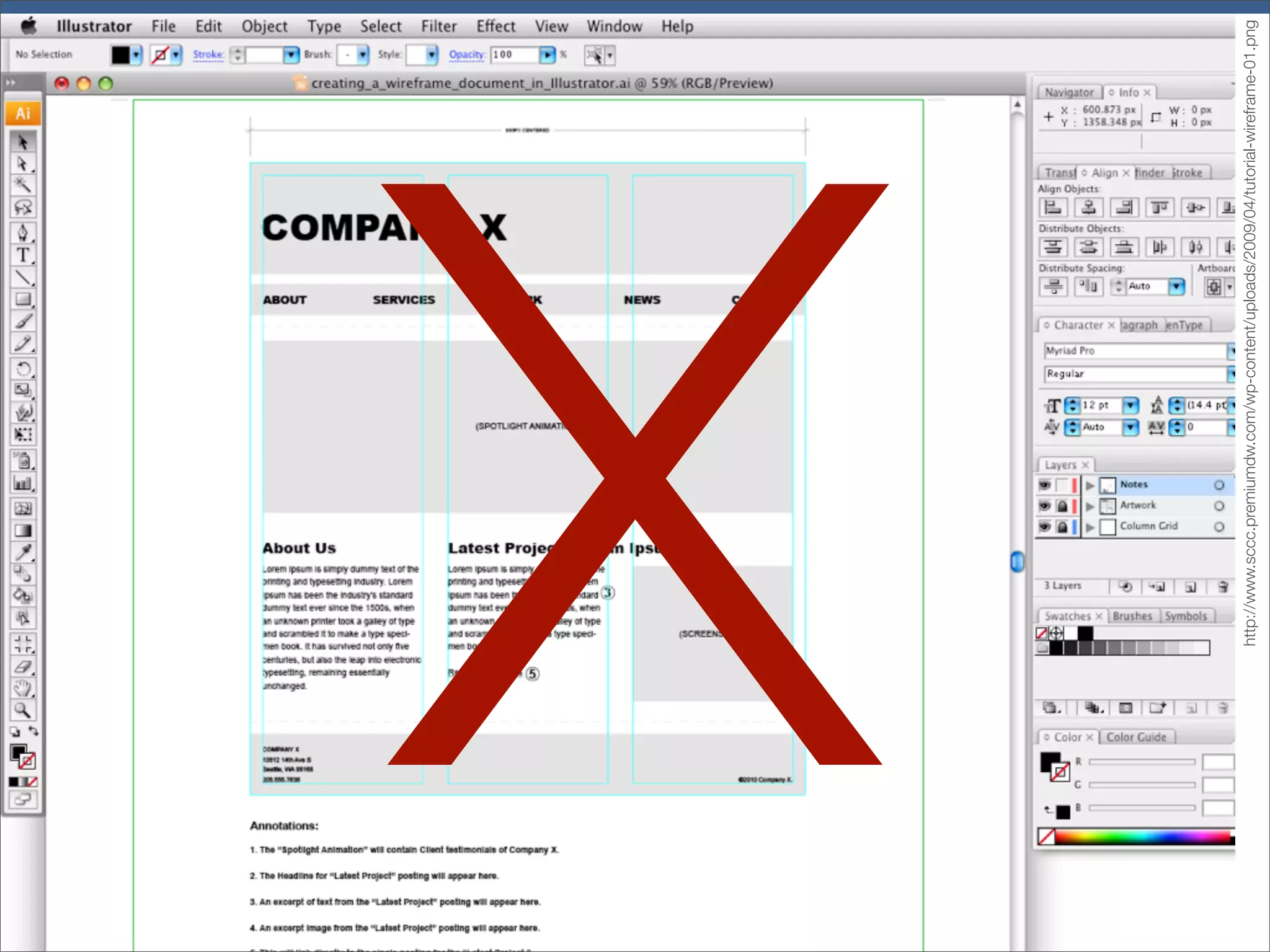Open the Apple menu

(x=29, y=26)
